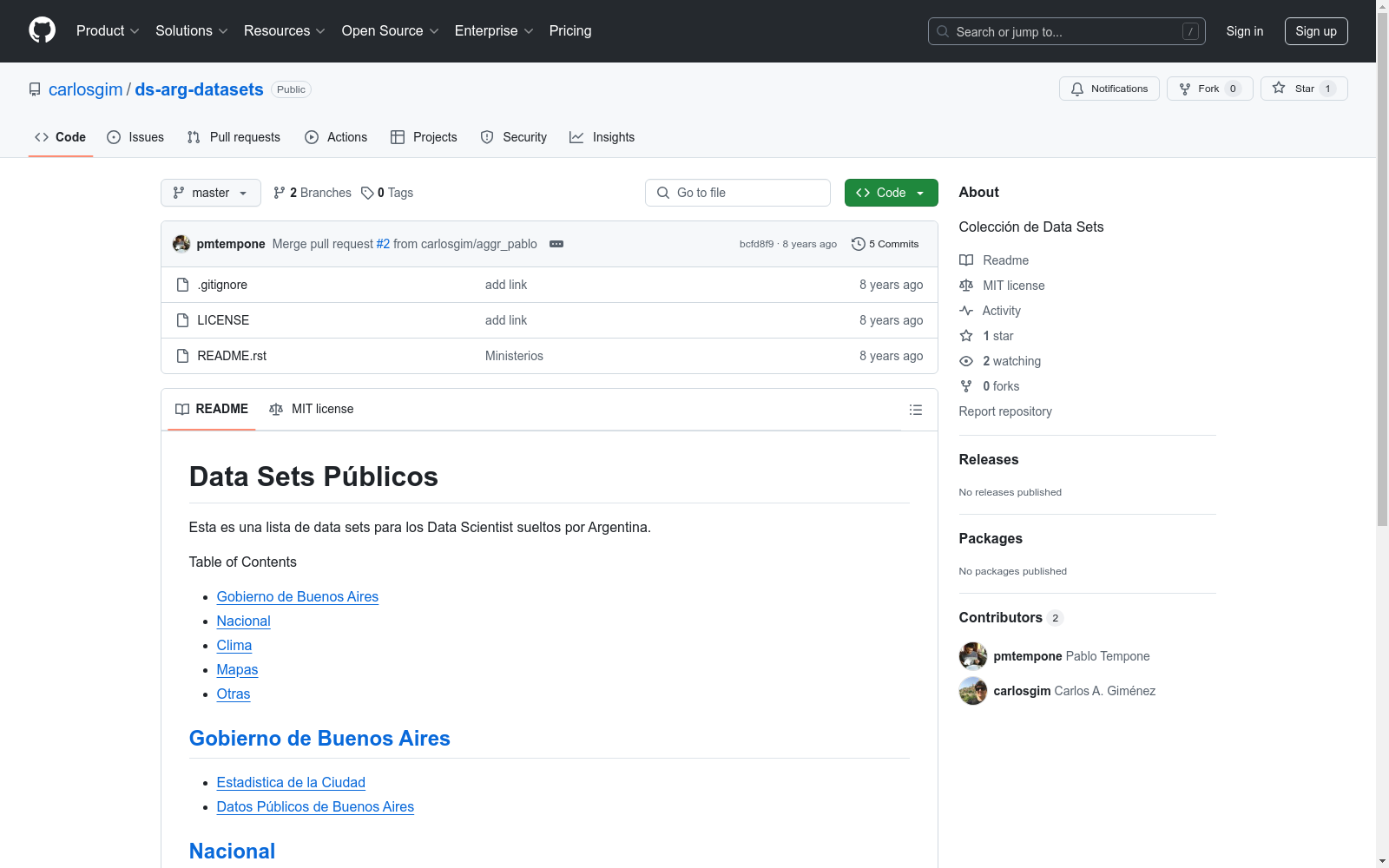Open the Resources dropdown
Screen dimensions: 1389x868
pos(285,30)
